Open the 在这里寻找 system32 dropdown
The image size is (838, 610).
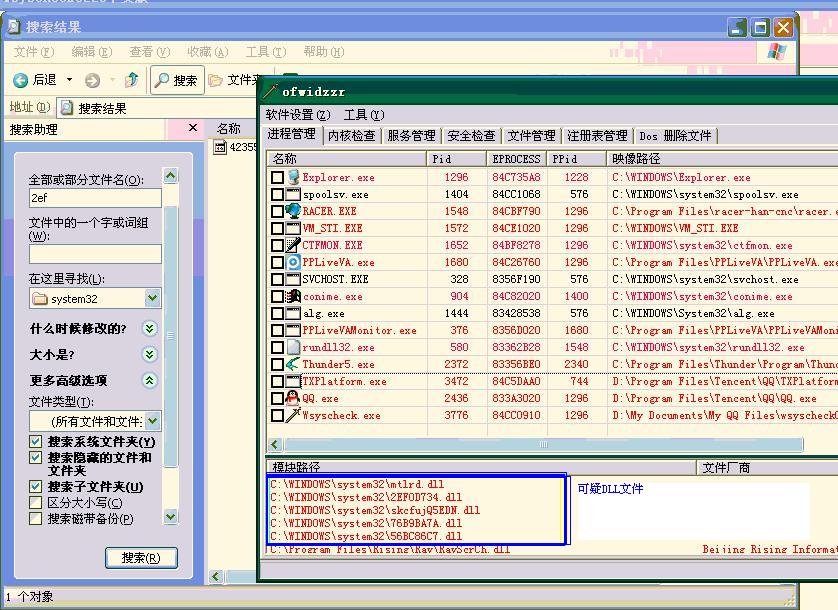[x=152, y=298]
